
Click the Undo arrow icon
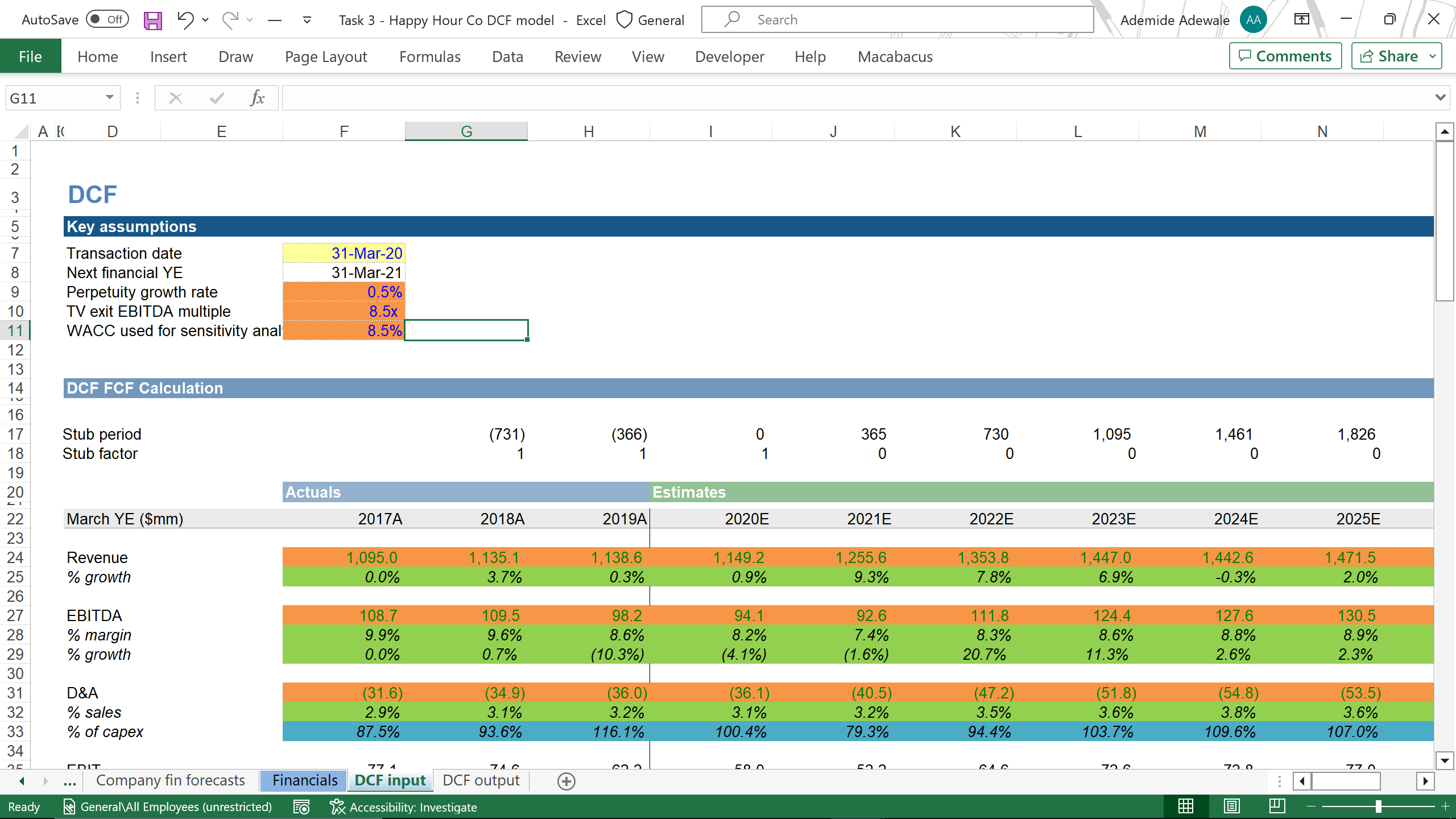[185, 20]
